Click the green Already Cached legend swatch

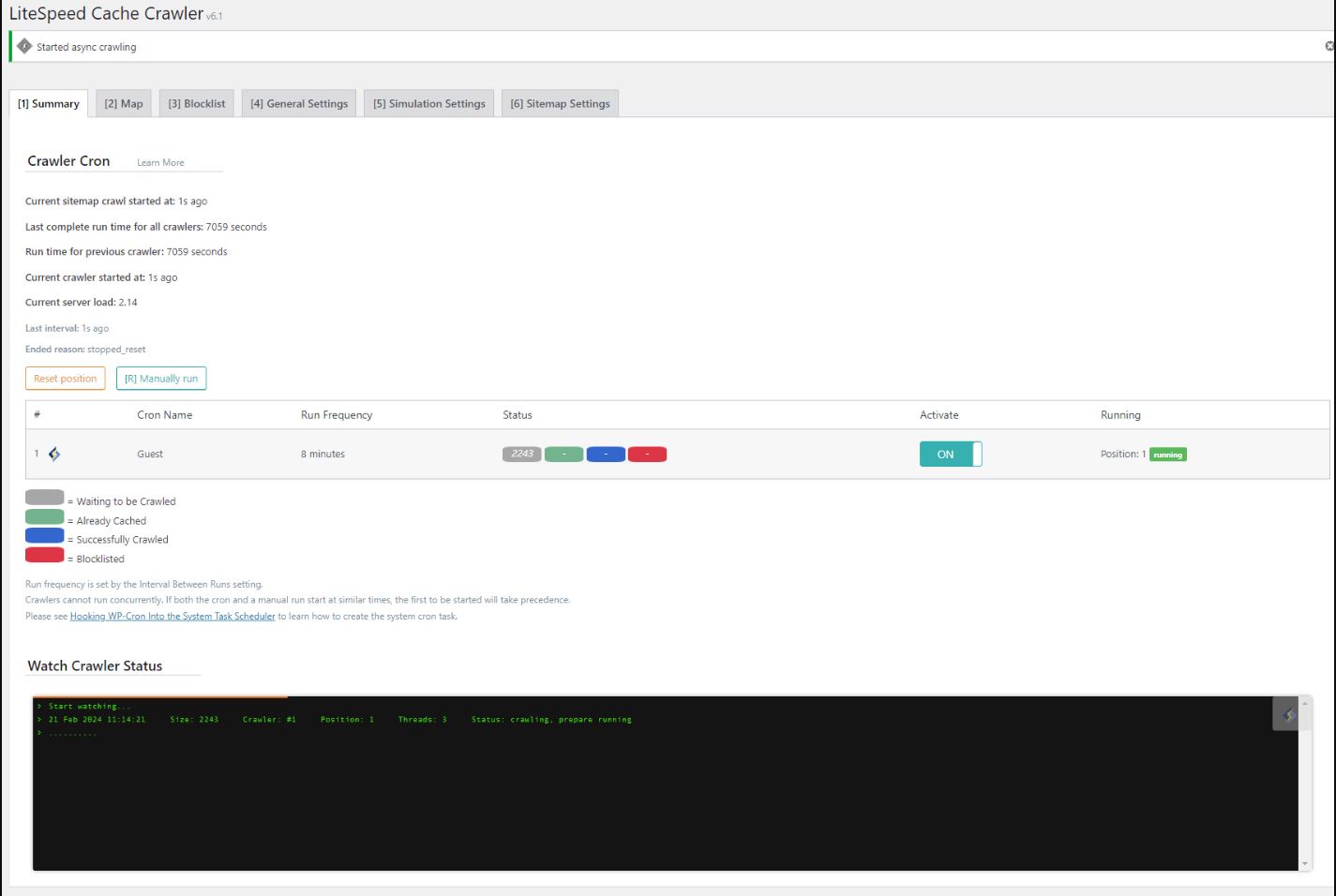[45, 517]
